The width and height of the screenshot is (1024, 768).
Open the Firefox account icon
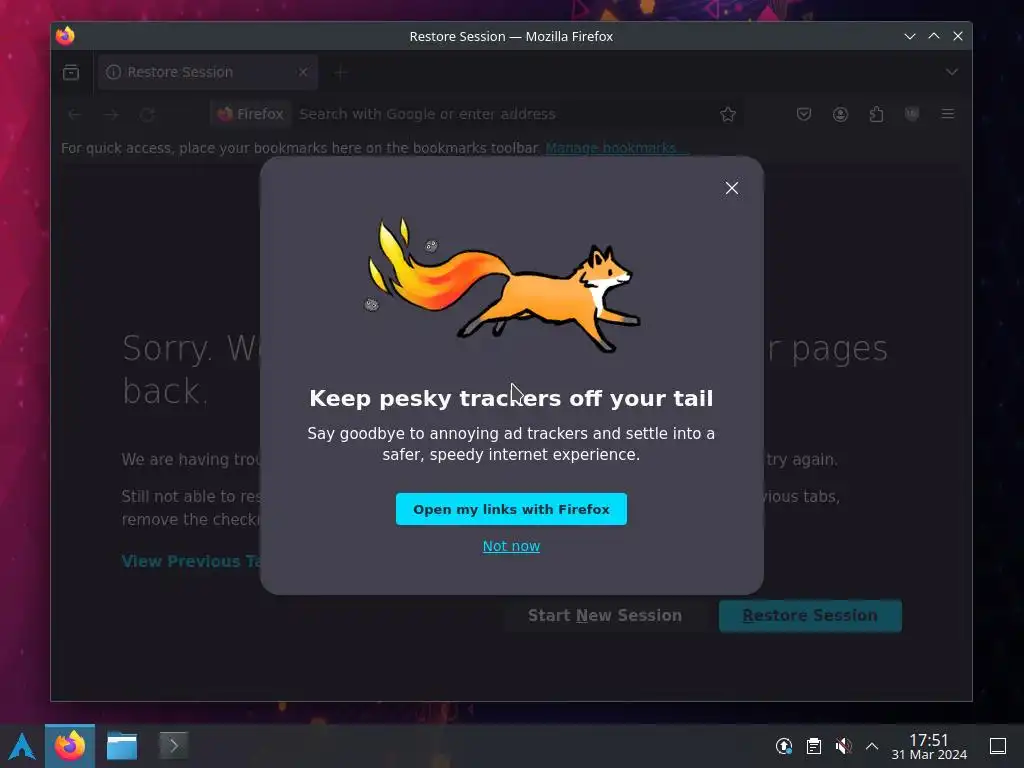click(840, 114)
